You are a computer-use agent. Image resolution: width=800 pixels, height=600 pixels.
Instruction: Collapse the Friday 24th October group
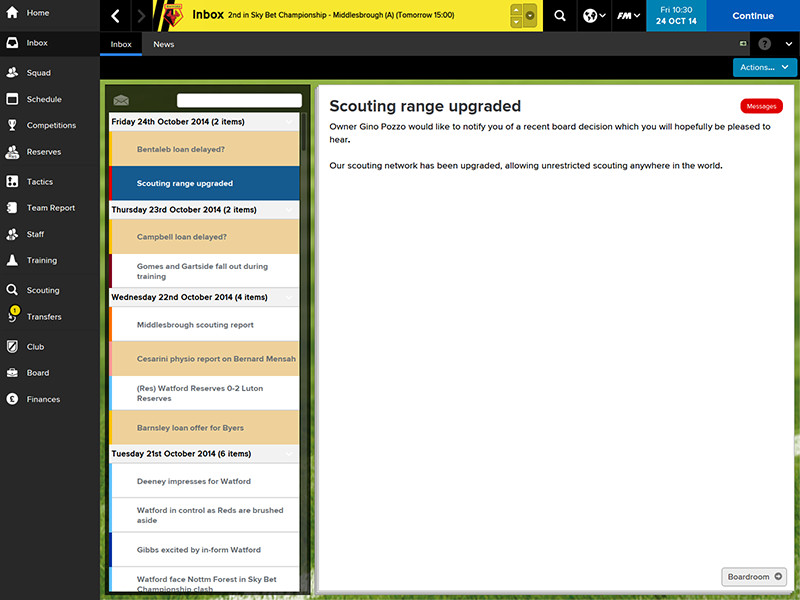(x=289, y=122)
